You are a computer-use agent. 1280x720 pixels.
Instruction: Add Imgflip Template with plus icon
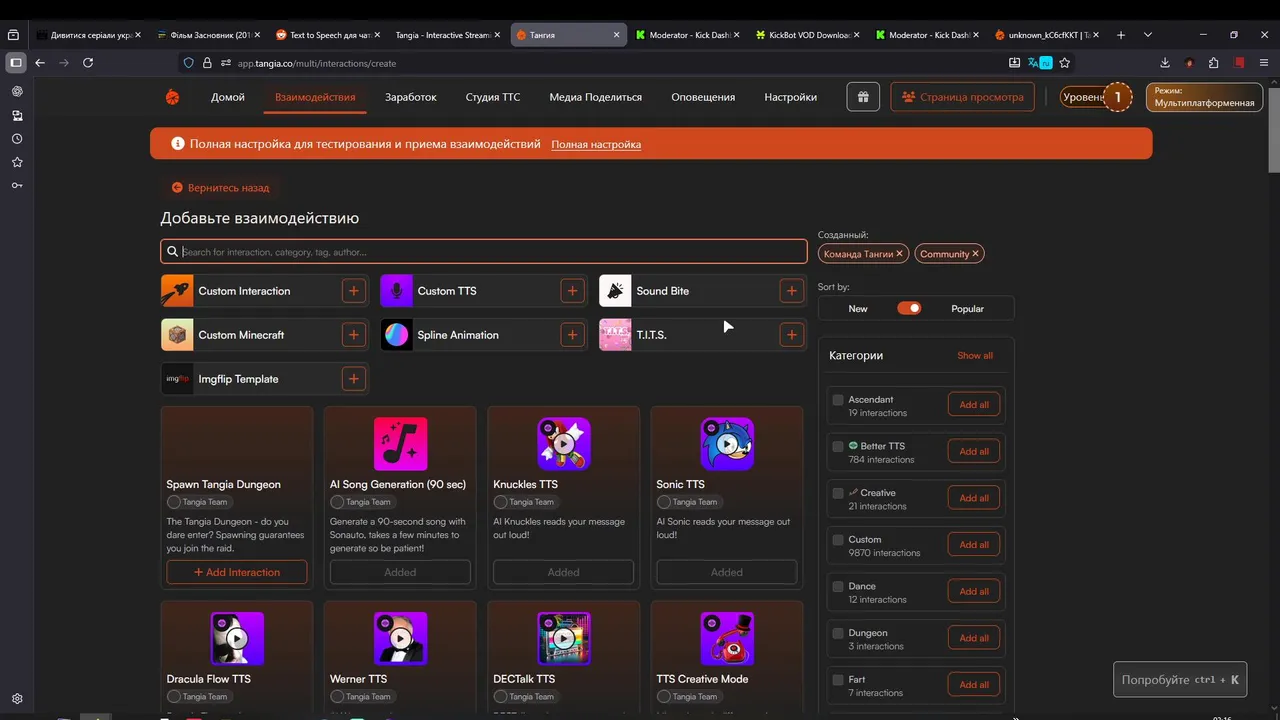point(353,379)
